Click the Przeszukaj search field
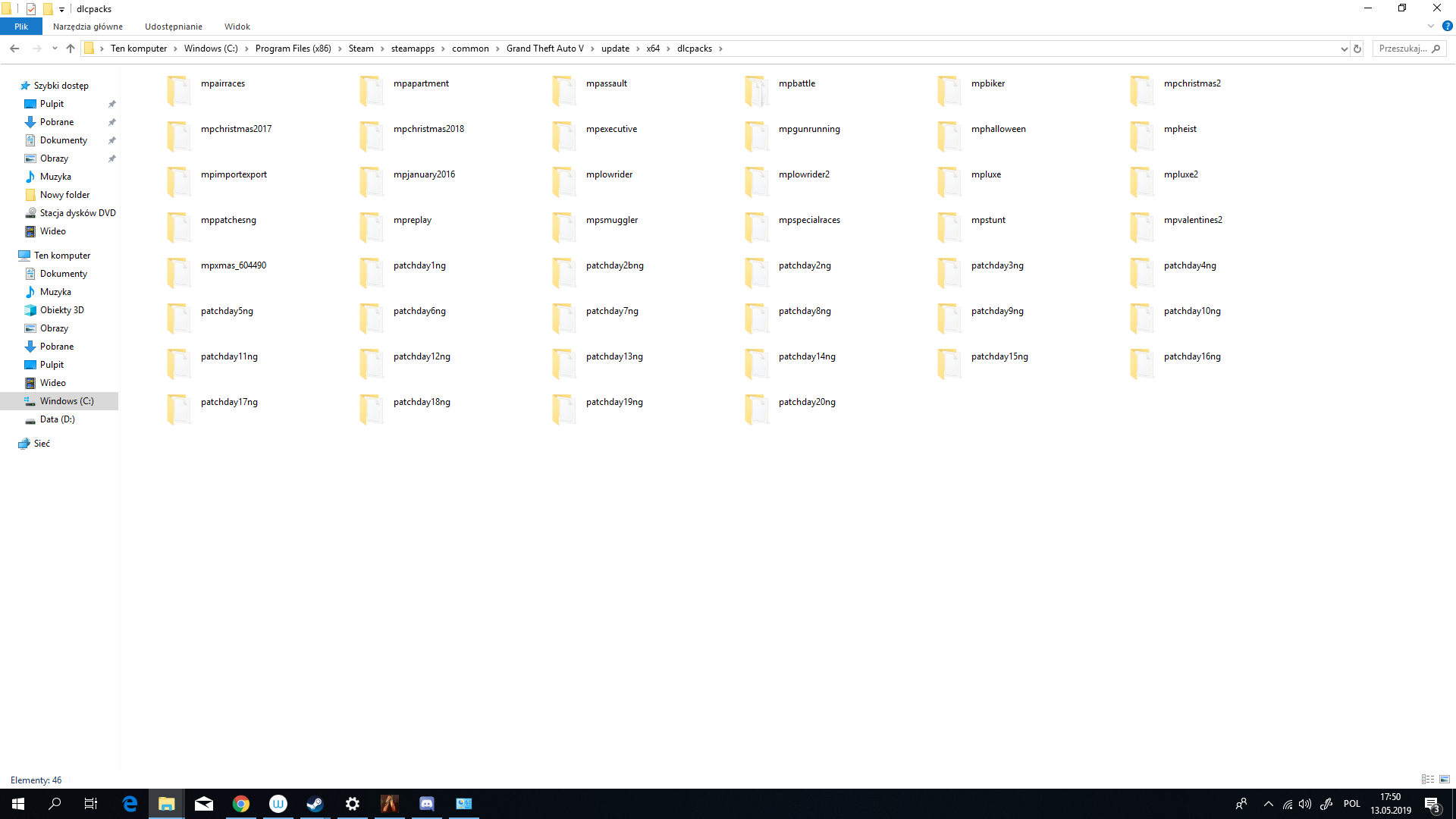The height and width of the screenshot is (819, 1456). (1410, 49)
